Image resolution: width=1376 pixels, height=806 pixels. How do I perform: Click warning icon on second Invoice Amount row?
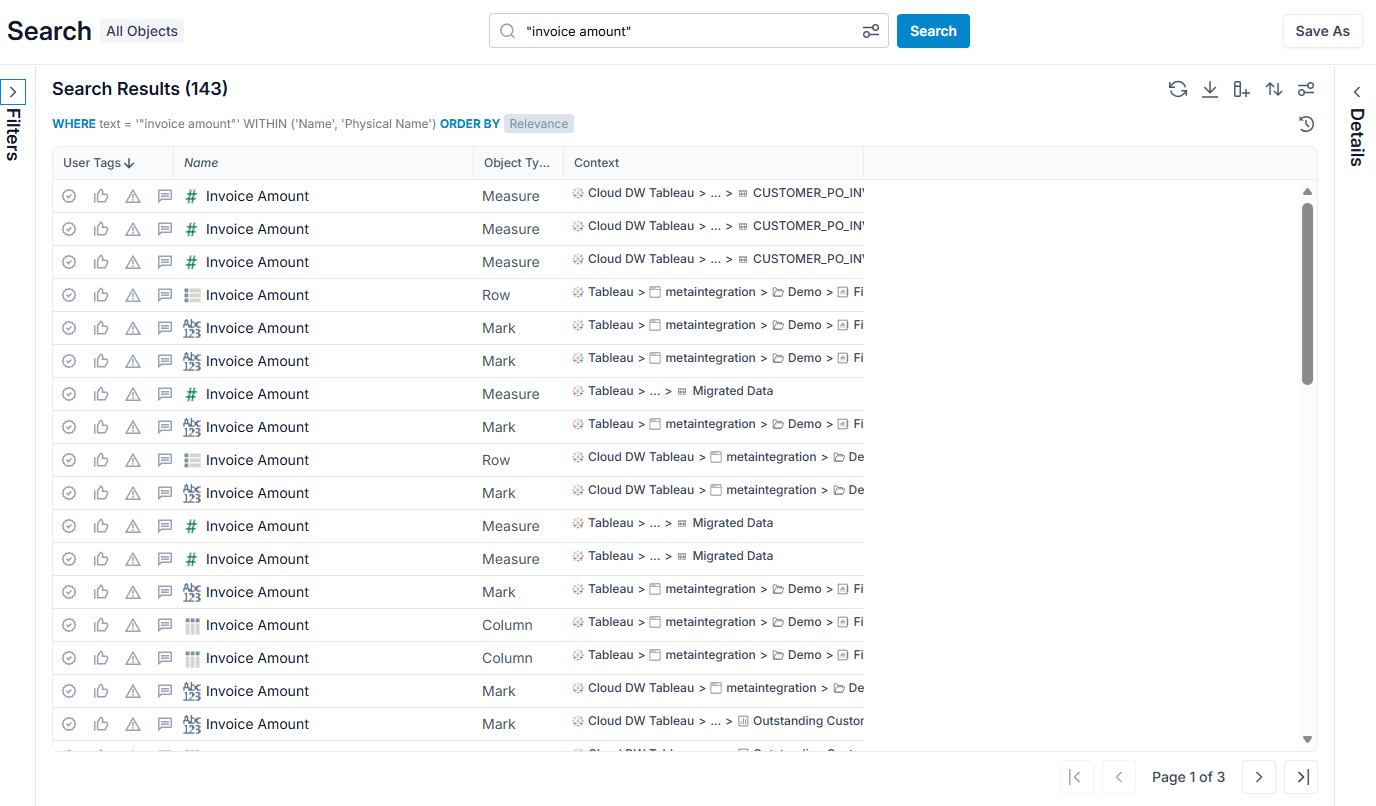[133, 229]
